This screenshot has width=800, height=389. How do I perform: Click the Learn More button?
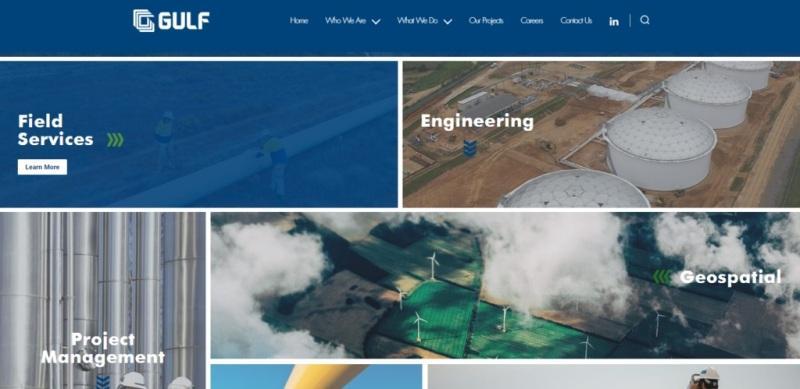[42, 167]
